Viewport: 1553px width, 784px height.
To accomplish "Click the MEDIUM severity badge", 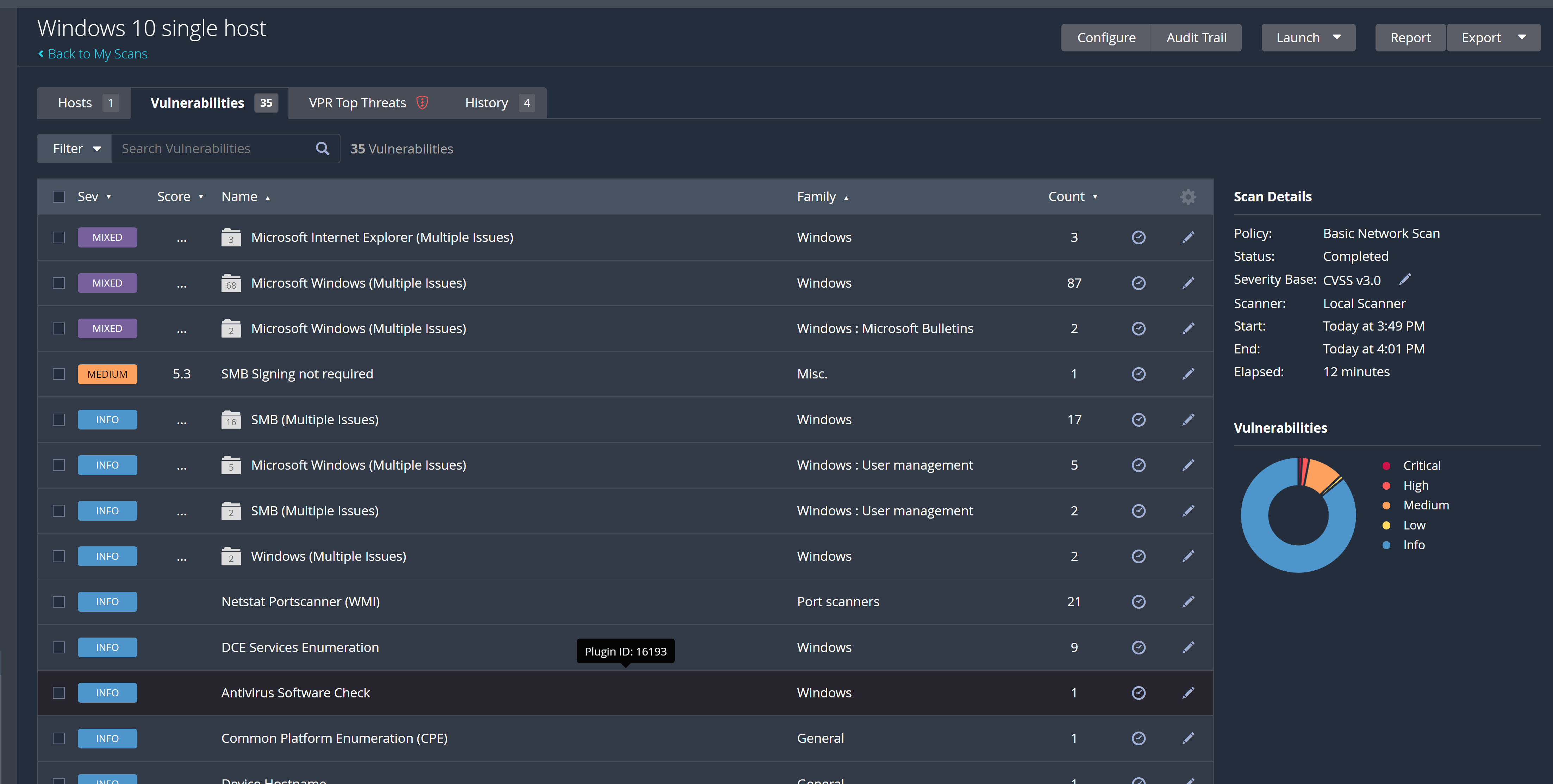I will pyautogui.click(x=107, y=374).
